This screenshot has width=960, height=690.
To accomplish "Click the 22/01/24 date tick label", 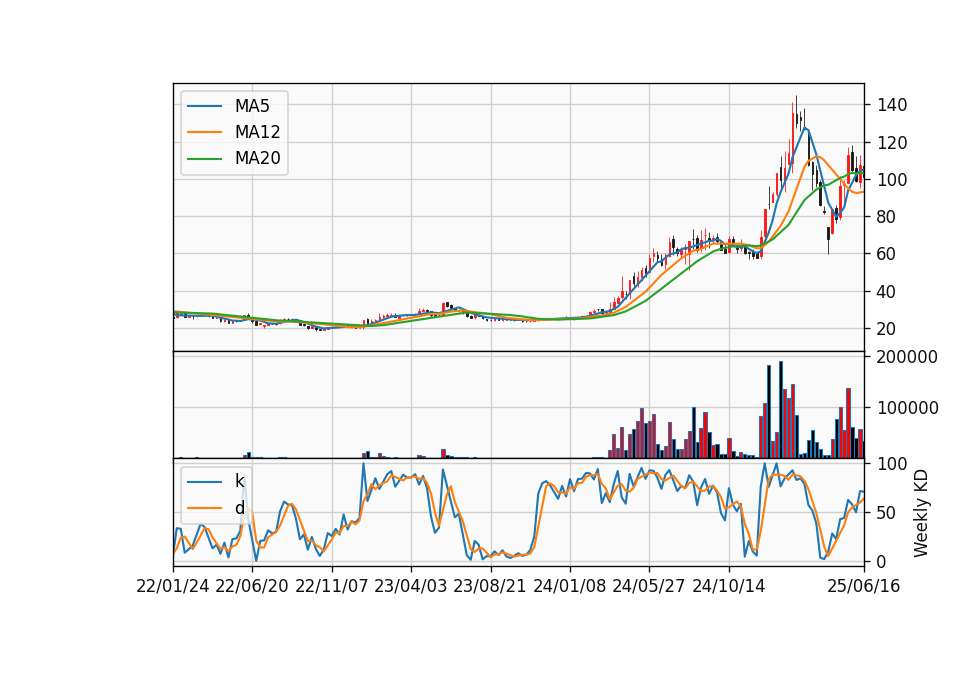I will pos(173,586).
